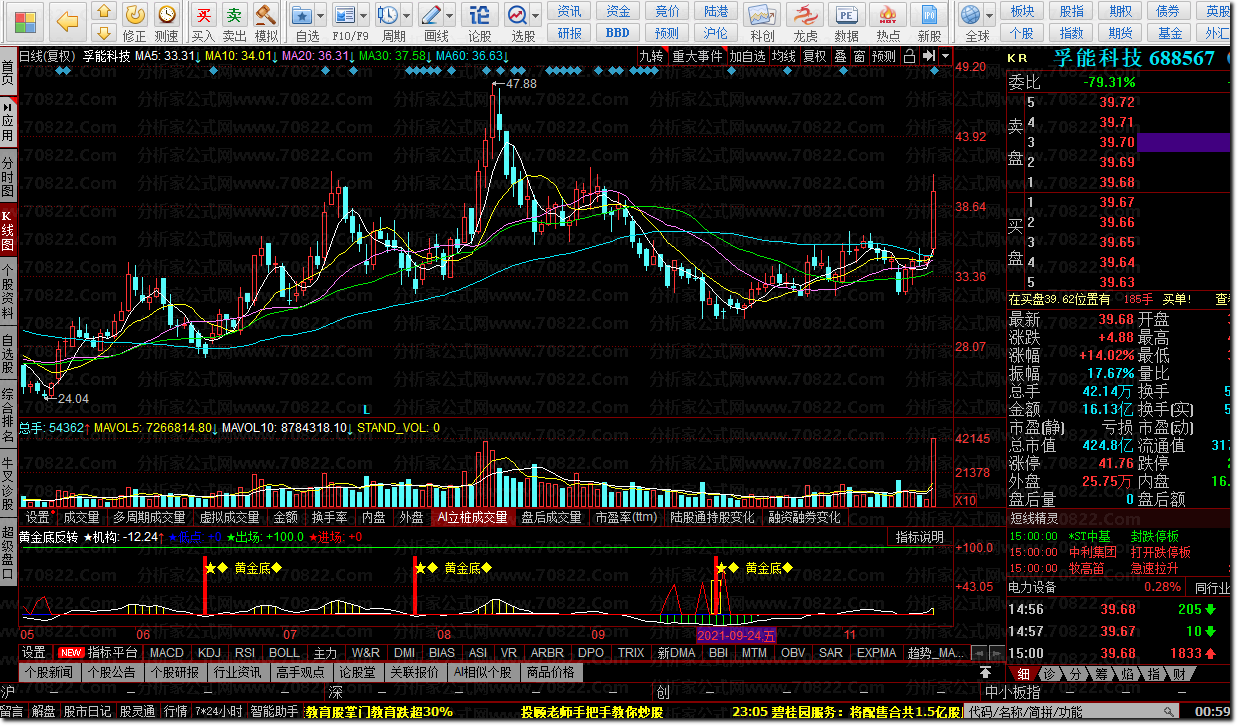Open the 选股 stock screener icon
The image size is (1239, 726).
(518, 15)
